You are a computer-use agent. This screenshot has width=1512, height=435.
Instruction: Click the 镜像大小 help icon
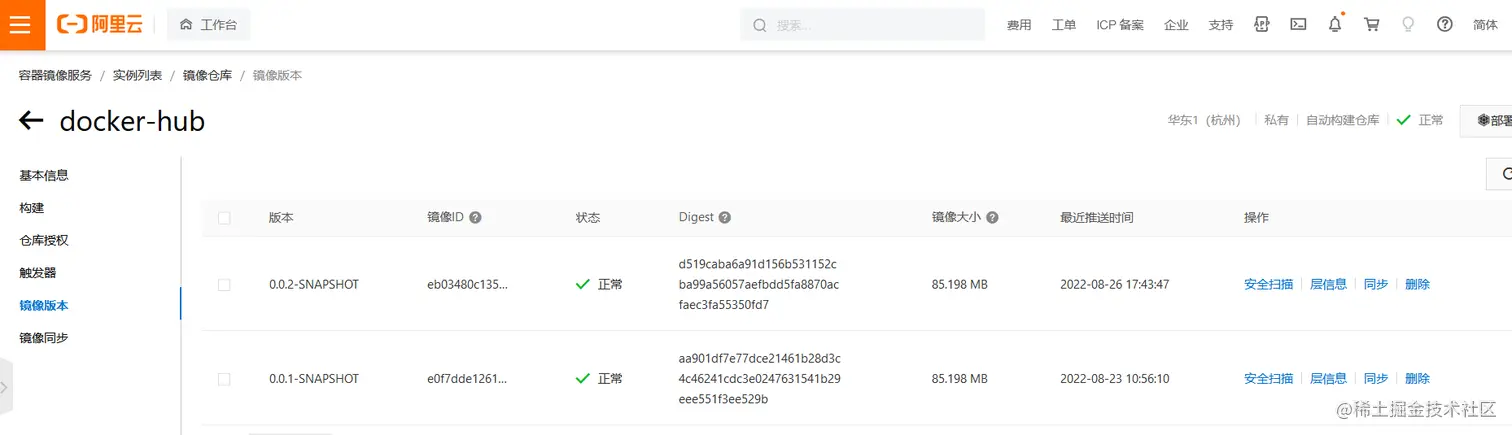point(992,217)
